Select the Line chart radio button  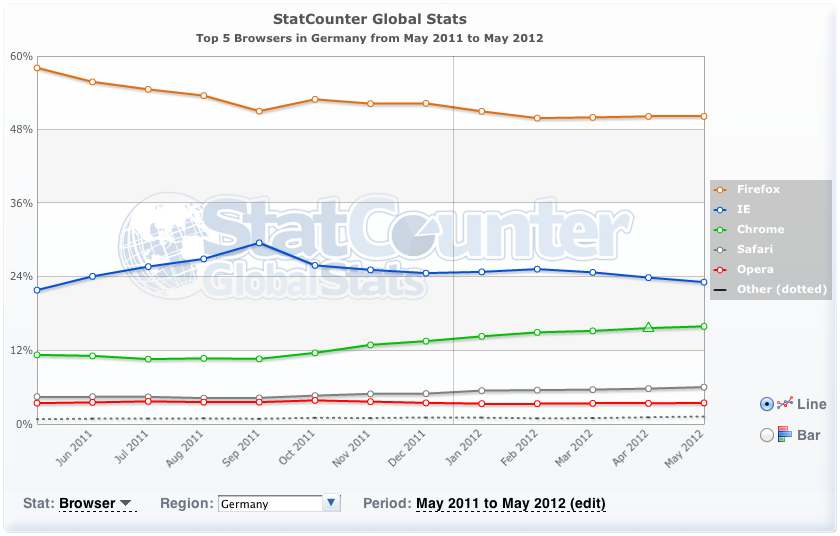[767, 404]
